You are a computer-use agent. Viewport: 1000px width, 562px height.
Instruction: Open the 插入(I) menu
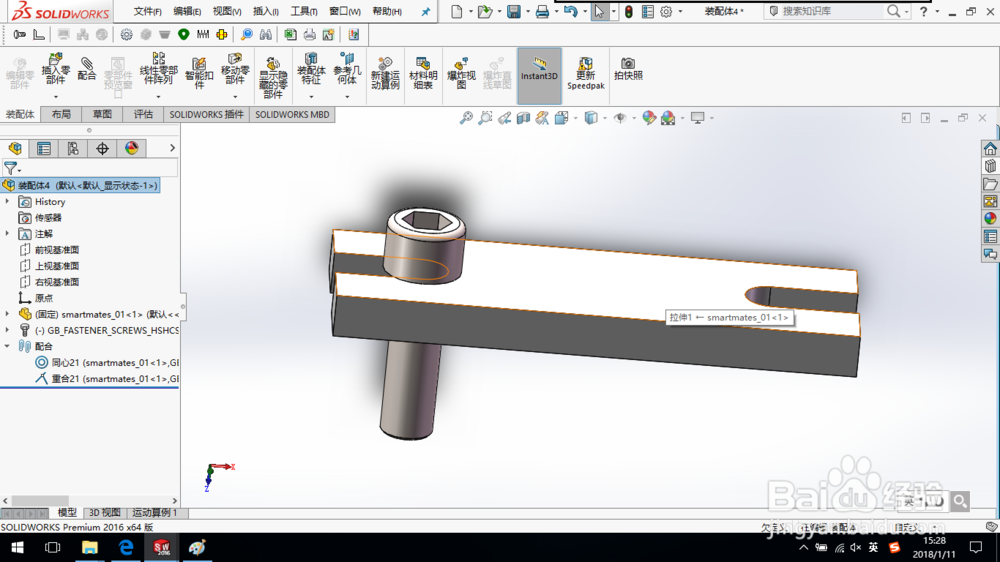265,11
